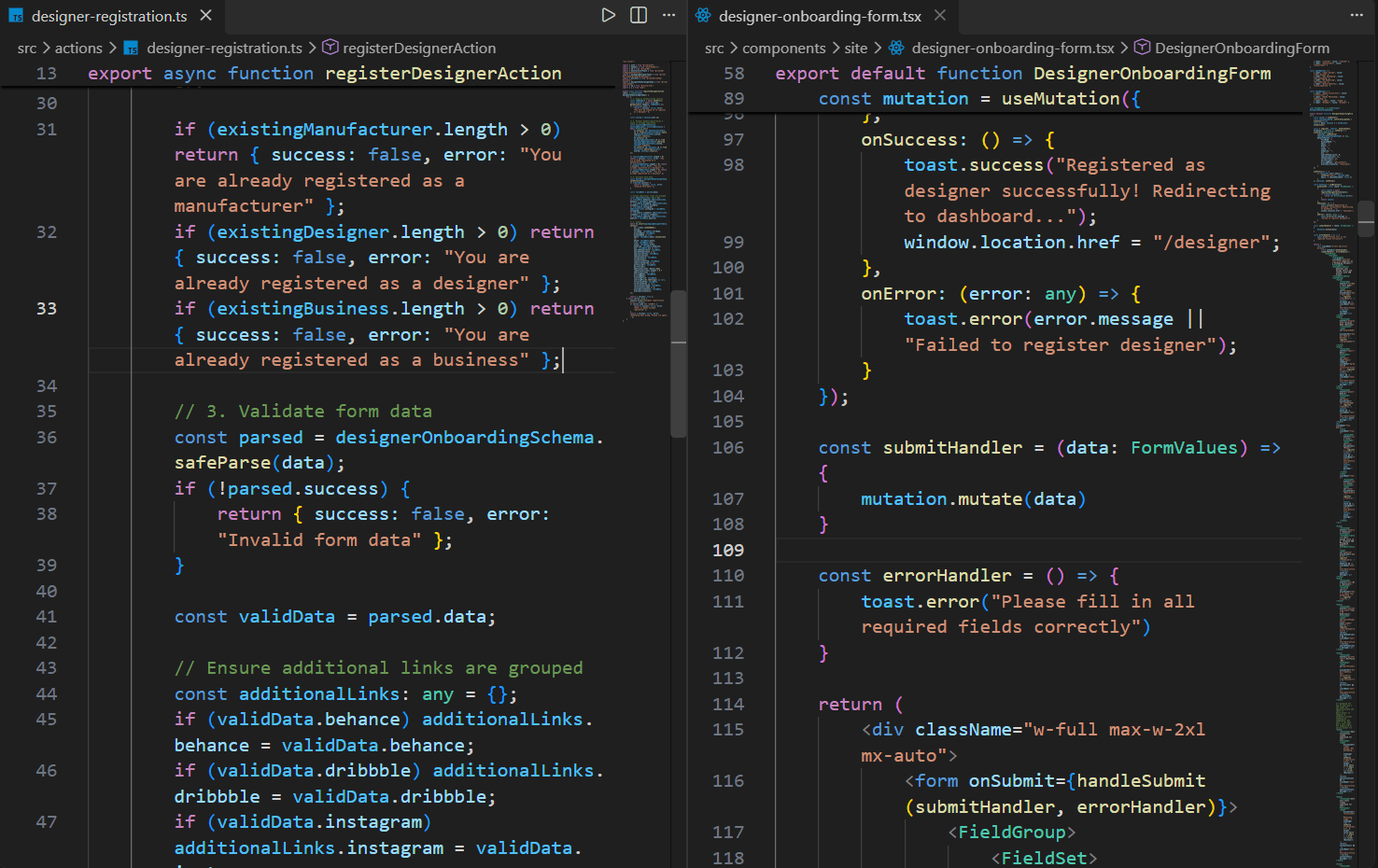The height and width of the screenshot is (868, 1378).
Task: Open more actions menu in right editor group
Action: click(1356, 15)
